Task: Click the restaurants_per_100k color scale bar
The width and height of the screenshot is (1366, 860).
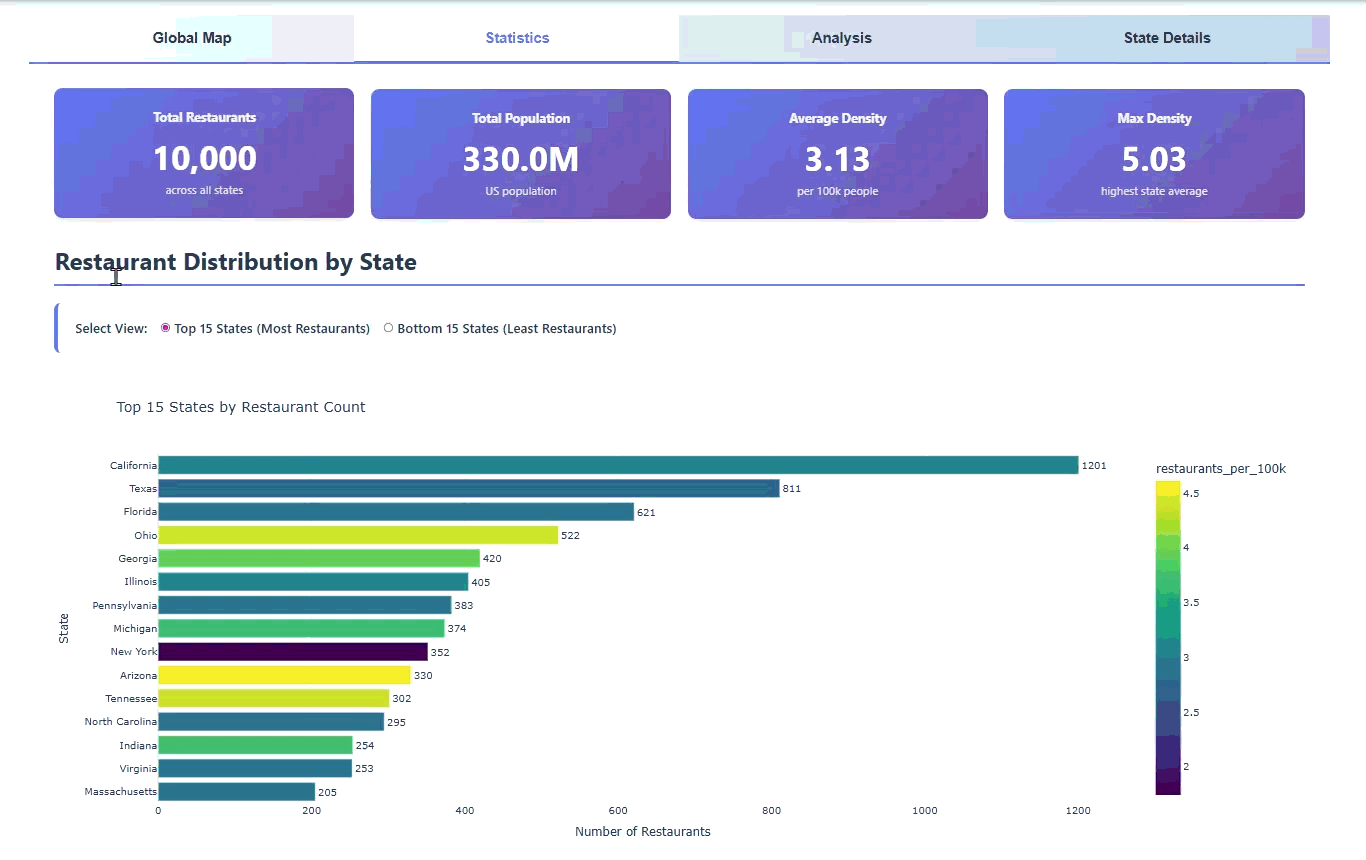Action: [x=1167, y=637]
